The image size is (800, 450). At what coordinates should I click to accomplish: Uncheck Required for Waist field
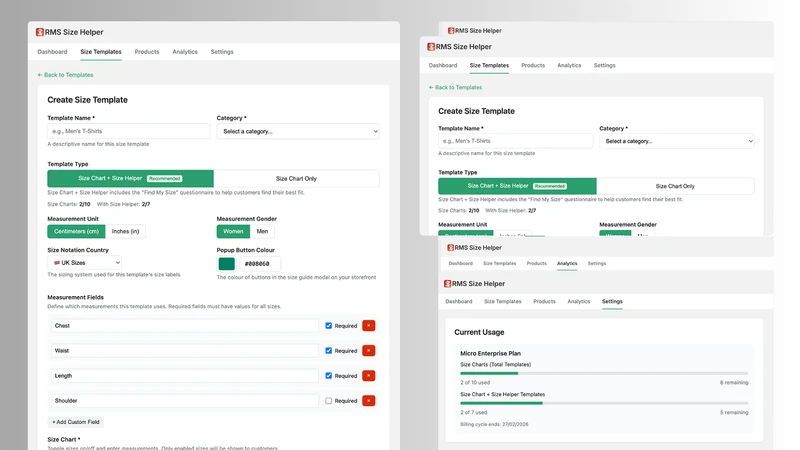click(x=329, y=351)
